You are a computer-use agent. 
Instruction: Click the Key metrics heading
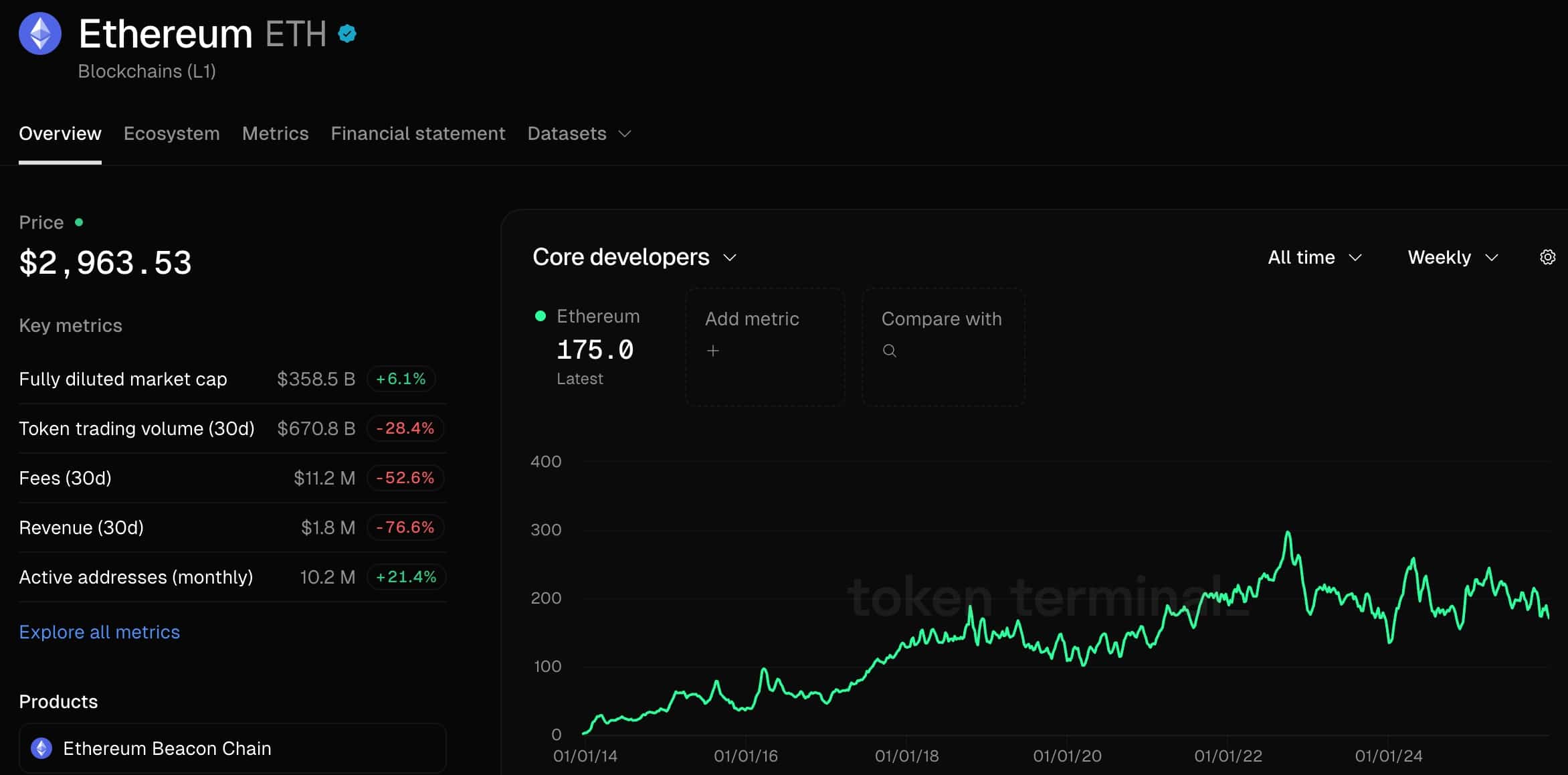71,325
